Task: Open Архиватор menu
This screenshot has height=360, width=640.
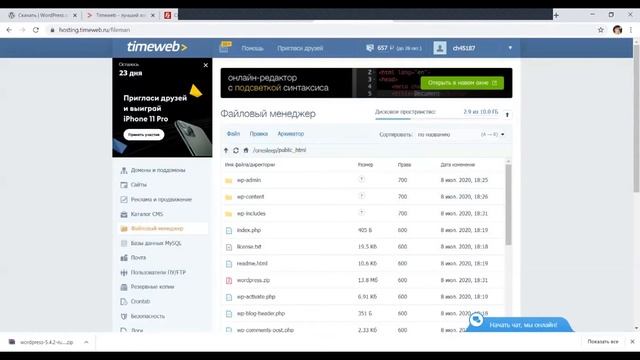Action: click(291, 134)
